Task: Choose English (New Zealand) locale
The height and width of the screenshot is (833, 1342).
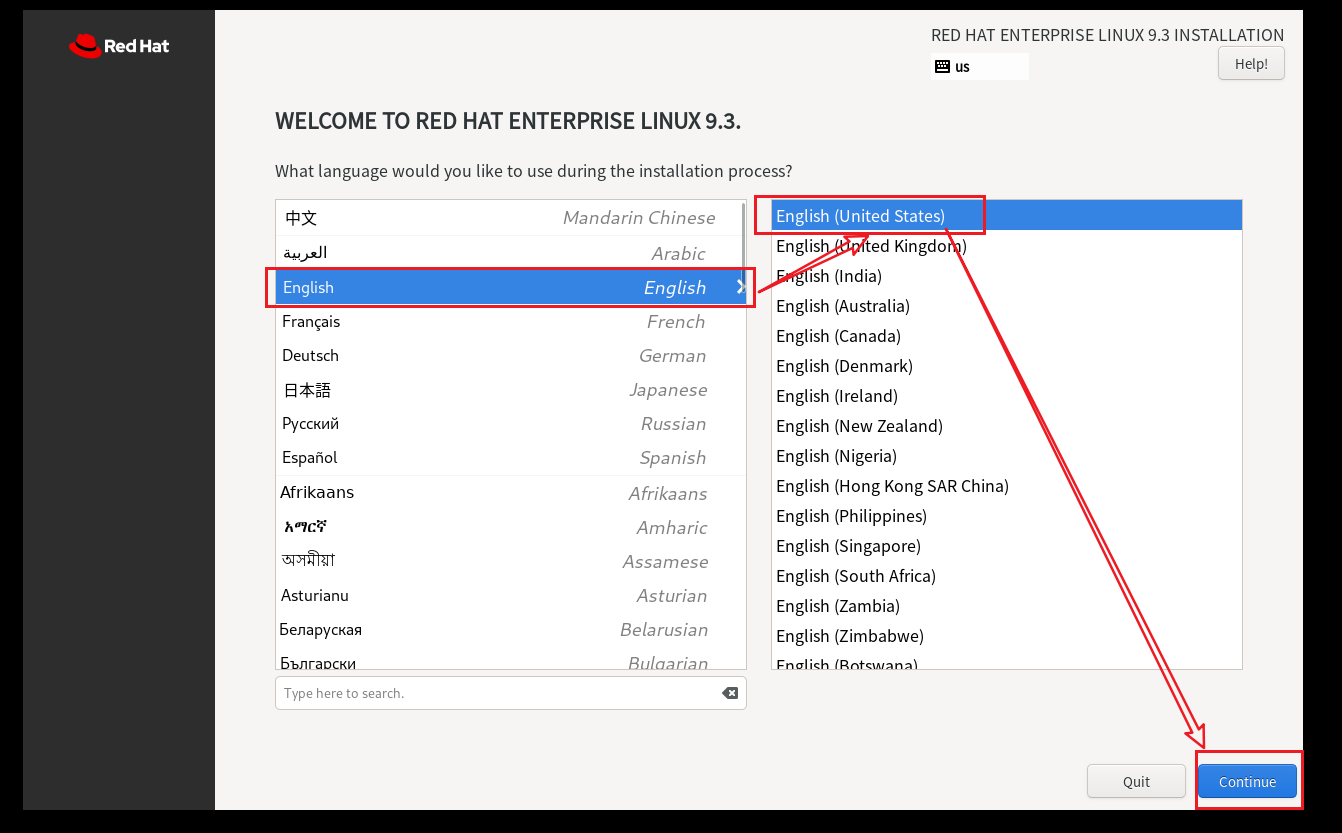Action: click(x=1007, y=425)
